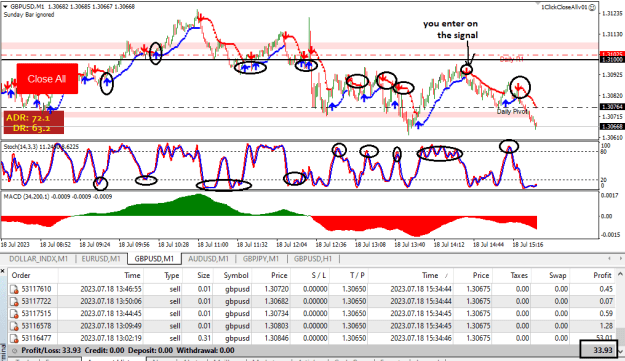Click the order icon for 53117610
The width and height of the screenshot is (625, 361).
pyautogui.click(x=14, y=289)
